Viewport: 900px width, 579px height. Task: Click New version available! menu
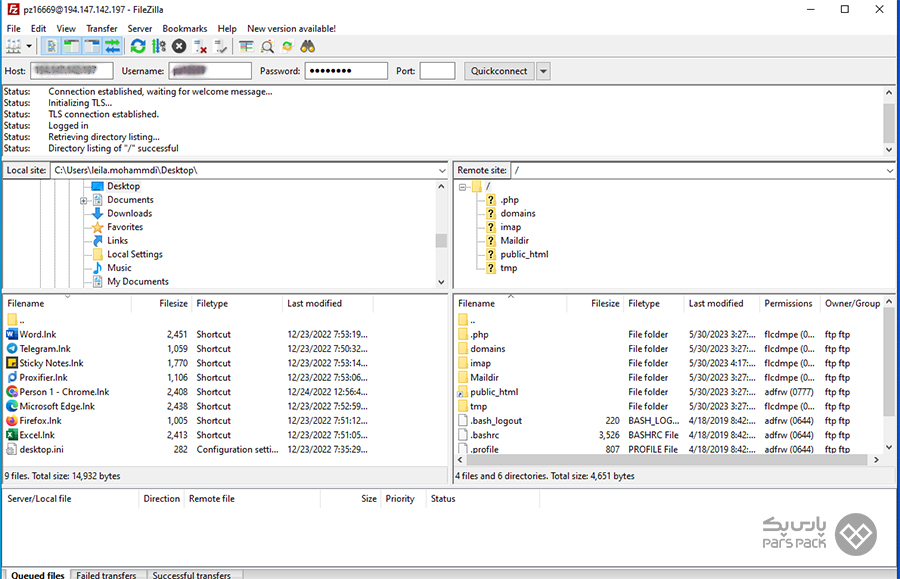click(292, 28)
